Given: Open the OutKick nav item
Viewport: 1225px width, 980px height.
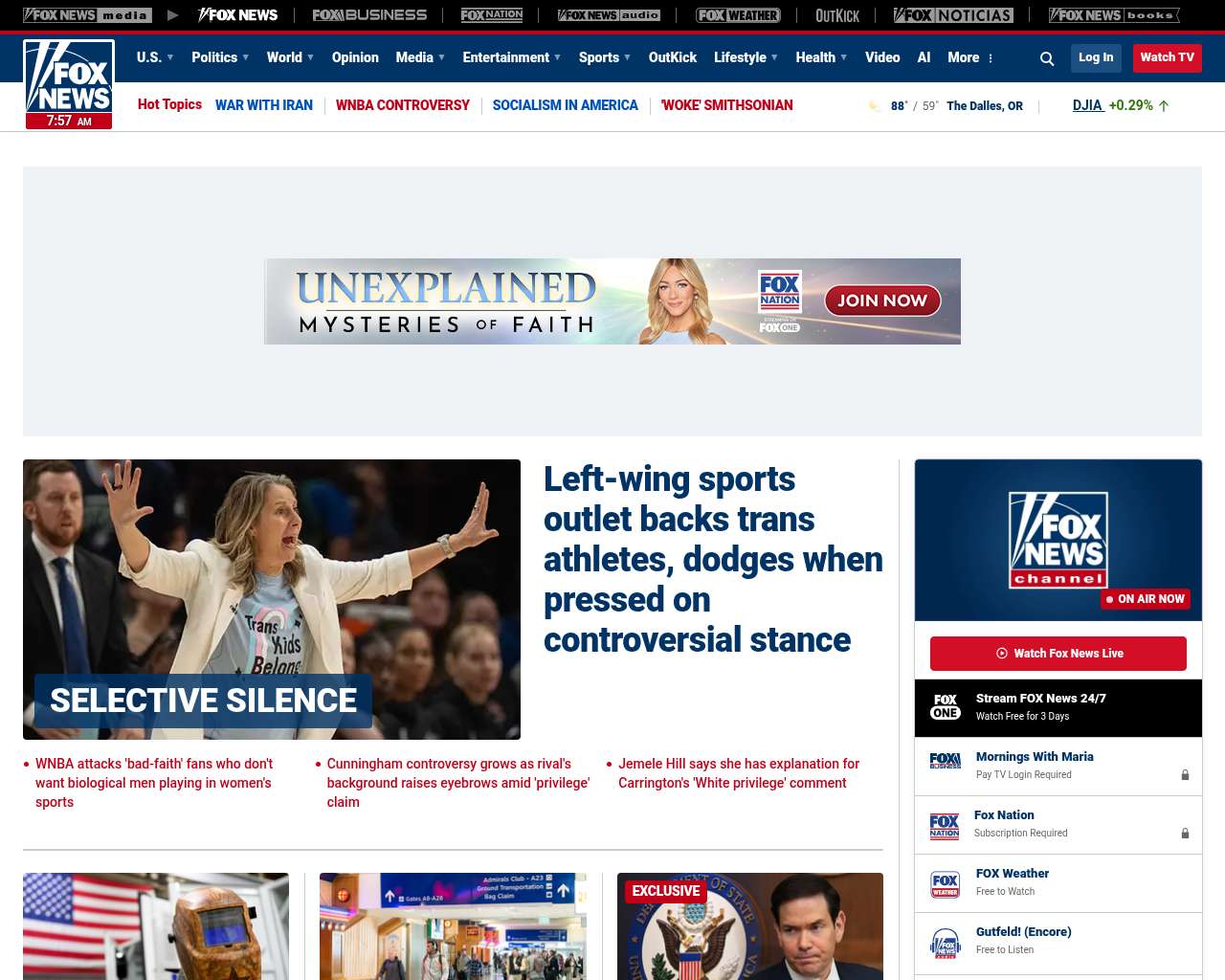Looking at the screenshot, I should tap(673, 57).
